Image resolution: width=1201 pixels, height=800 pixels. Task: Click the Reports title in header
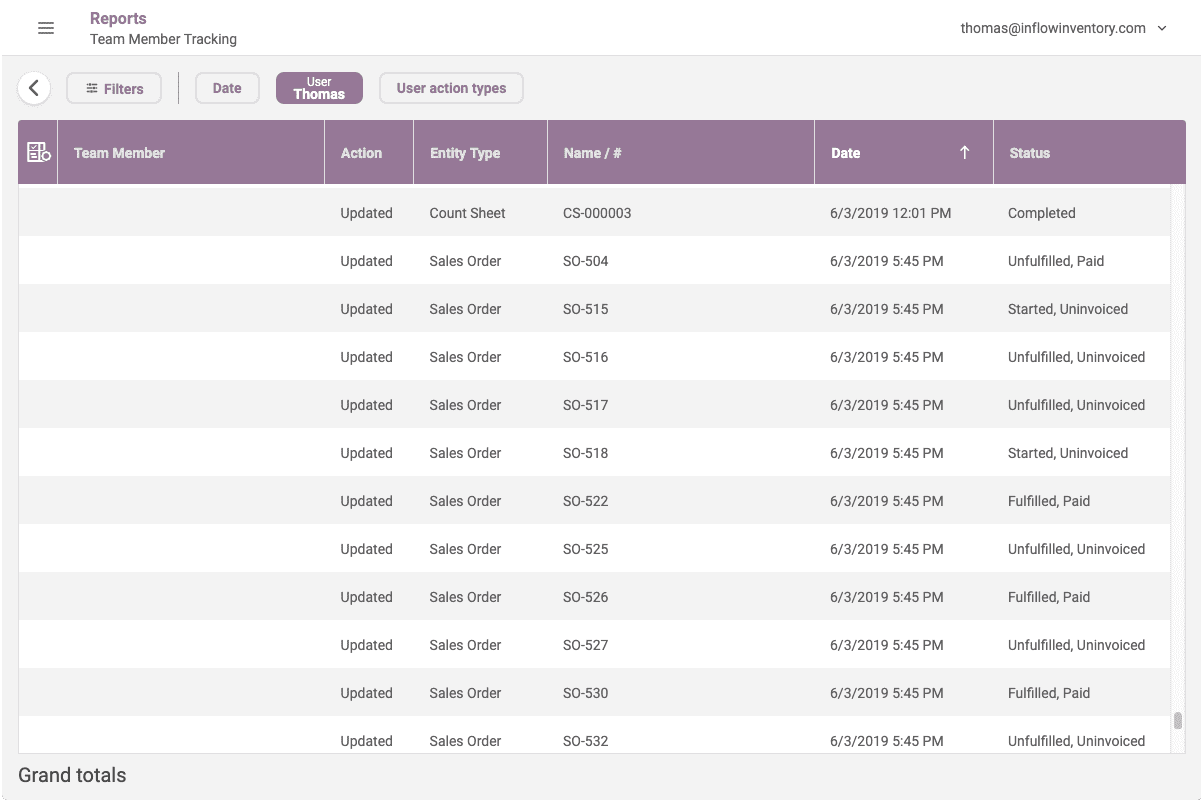coord(118,18)
